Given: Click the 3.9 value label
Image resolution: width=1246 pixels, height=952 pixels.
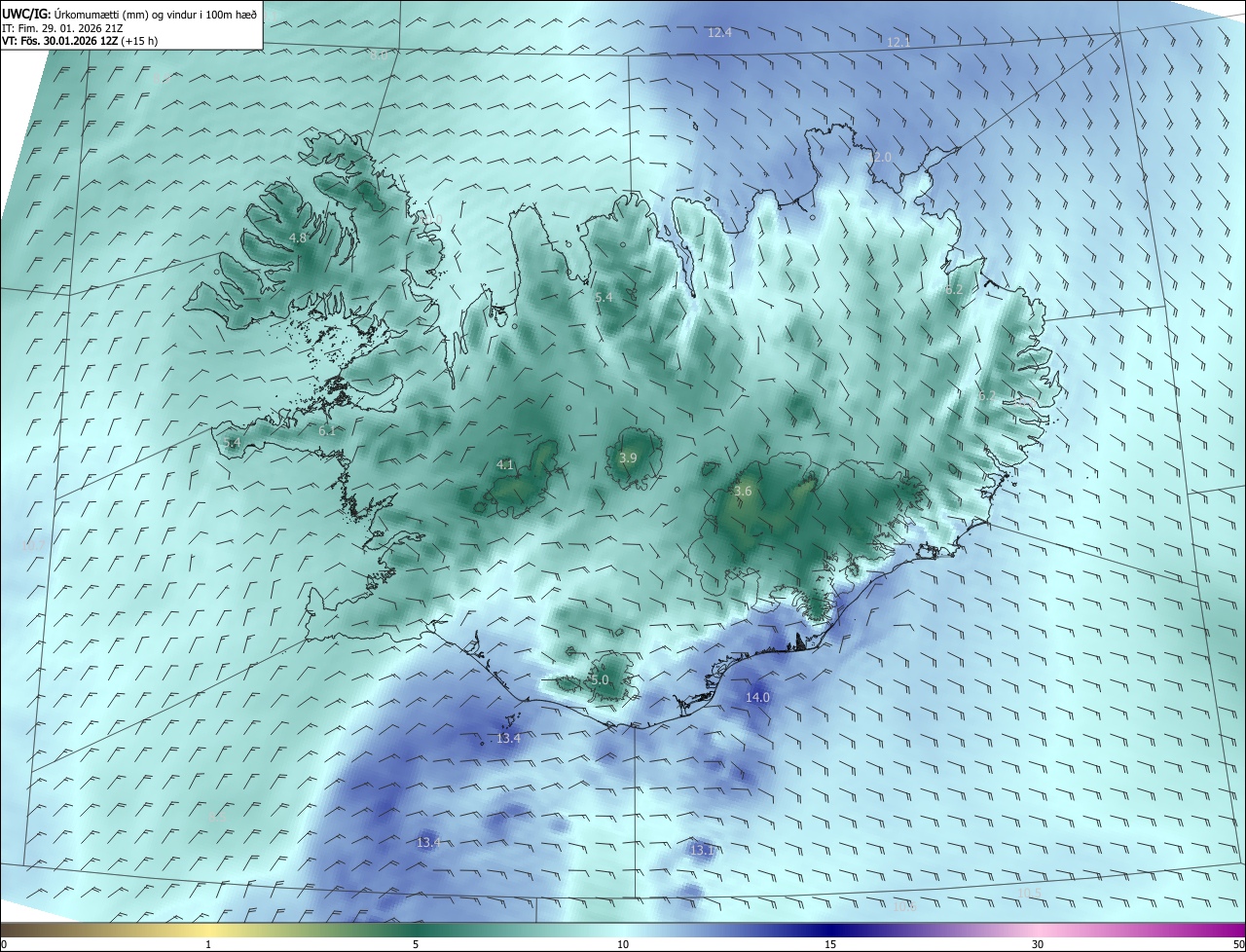Looking at the screenshot, I should [628, 458].
